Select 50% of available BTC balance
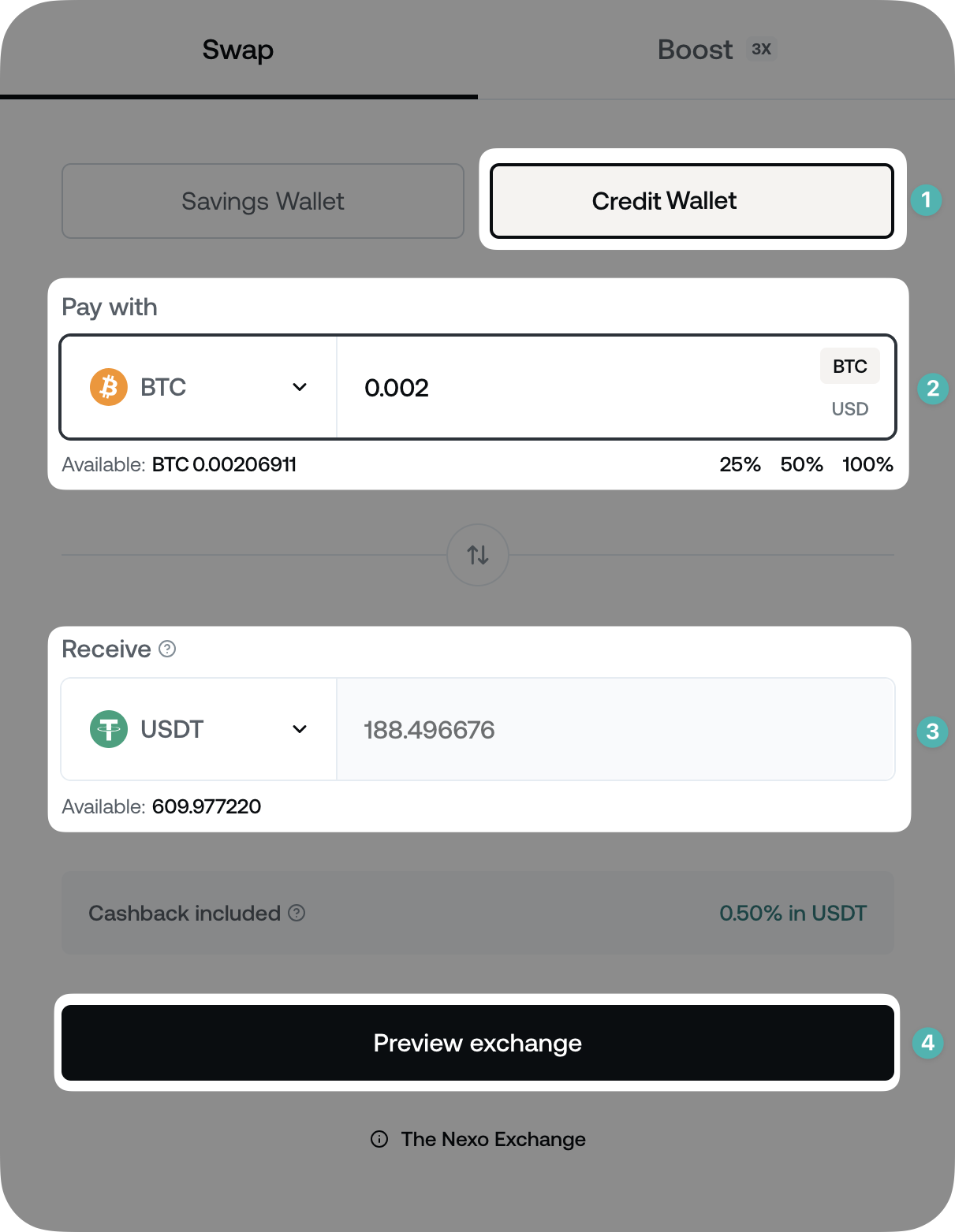 [x=802, y=464]
